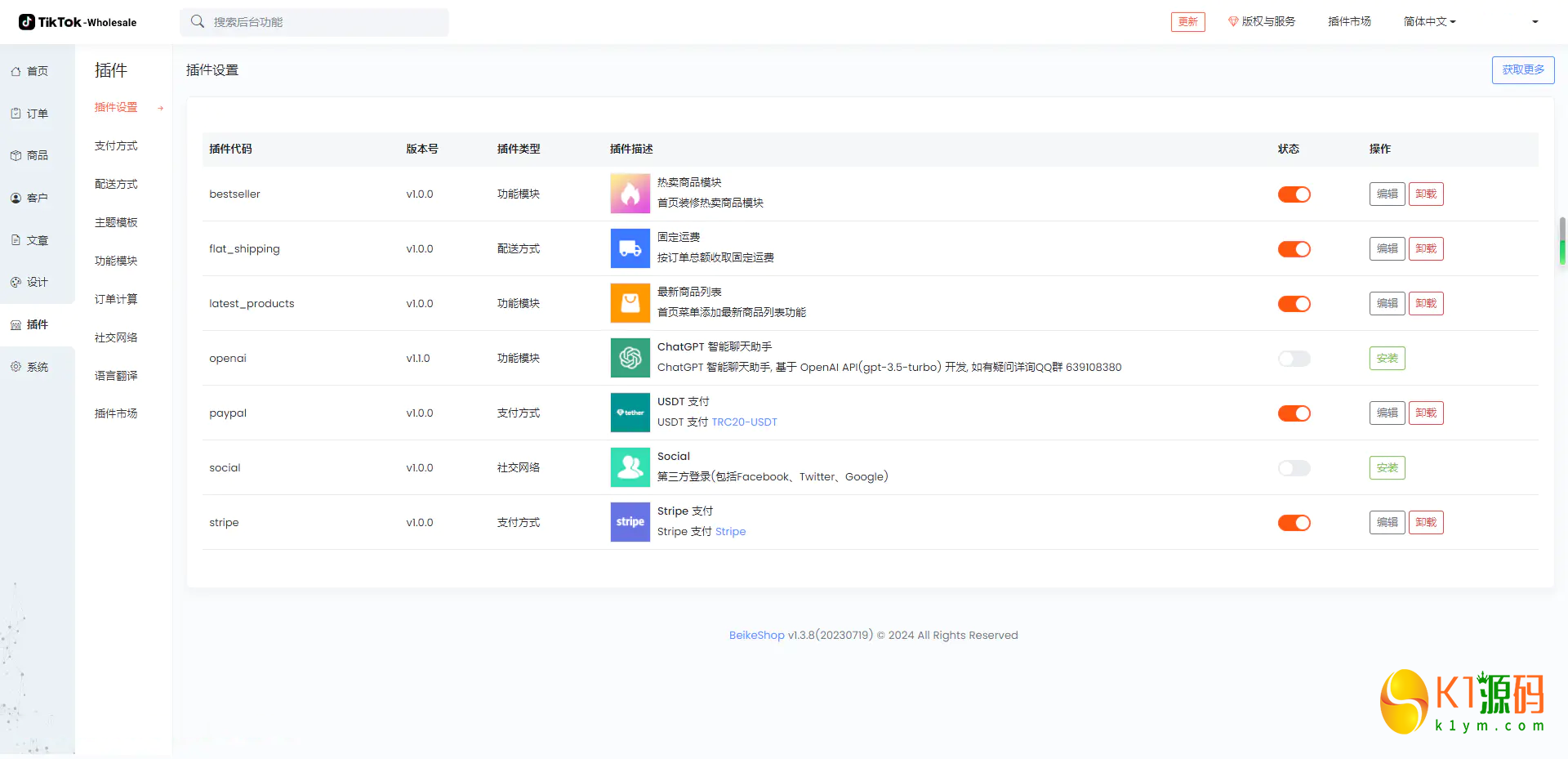Click the latest_products shopping bag icon
This screenshot has height=759, width=1568.
630,303
